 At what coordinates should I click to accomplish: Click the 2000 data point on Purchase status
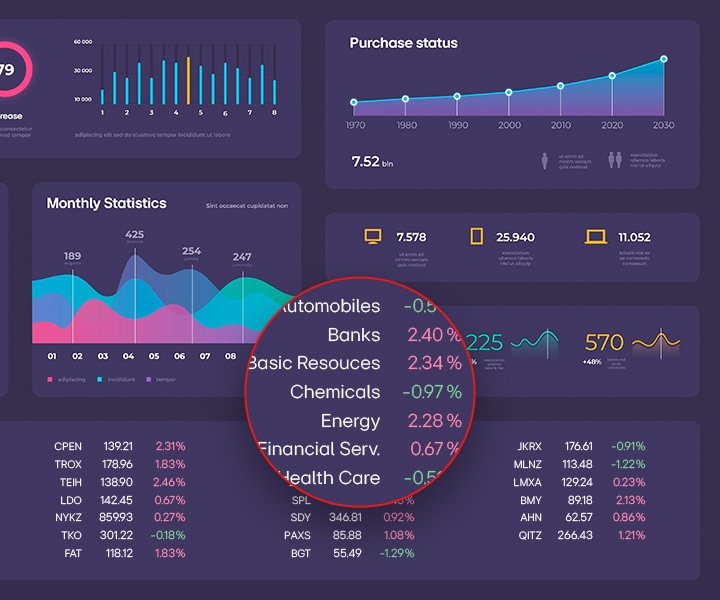tap(509, 92)
